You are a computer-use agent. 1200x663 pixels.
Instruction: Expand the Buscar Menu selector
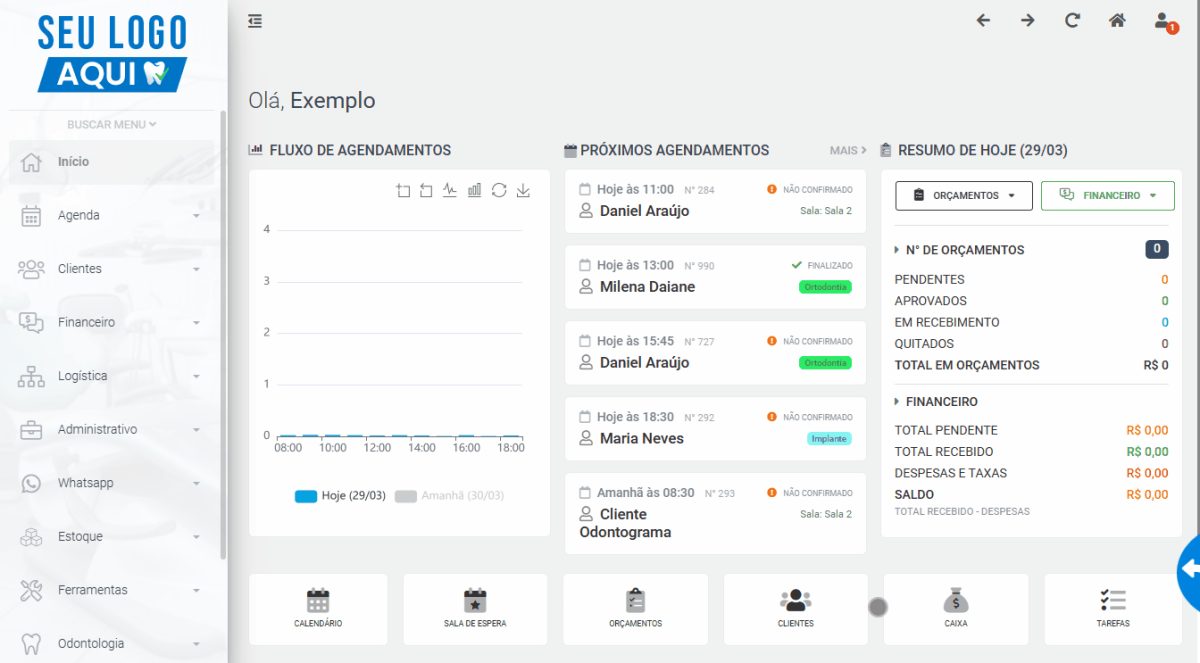tap(112, 125)
